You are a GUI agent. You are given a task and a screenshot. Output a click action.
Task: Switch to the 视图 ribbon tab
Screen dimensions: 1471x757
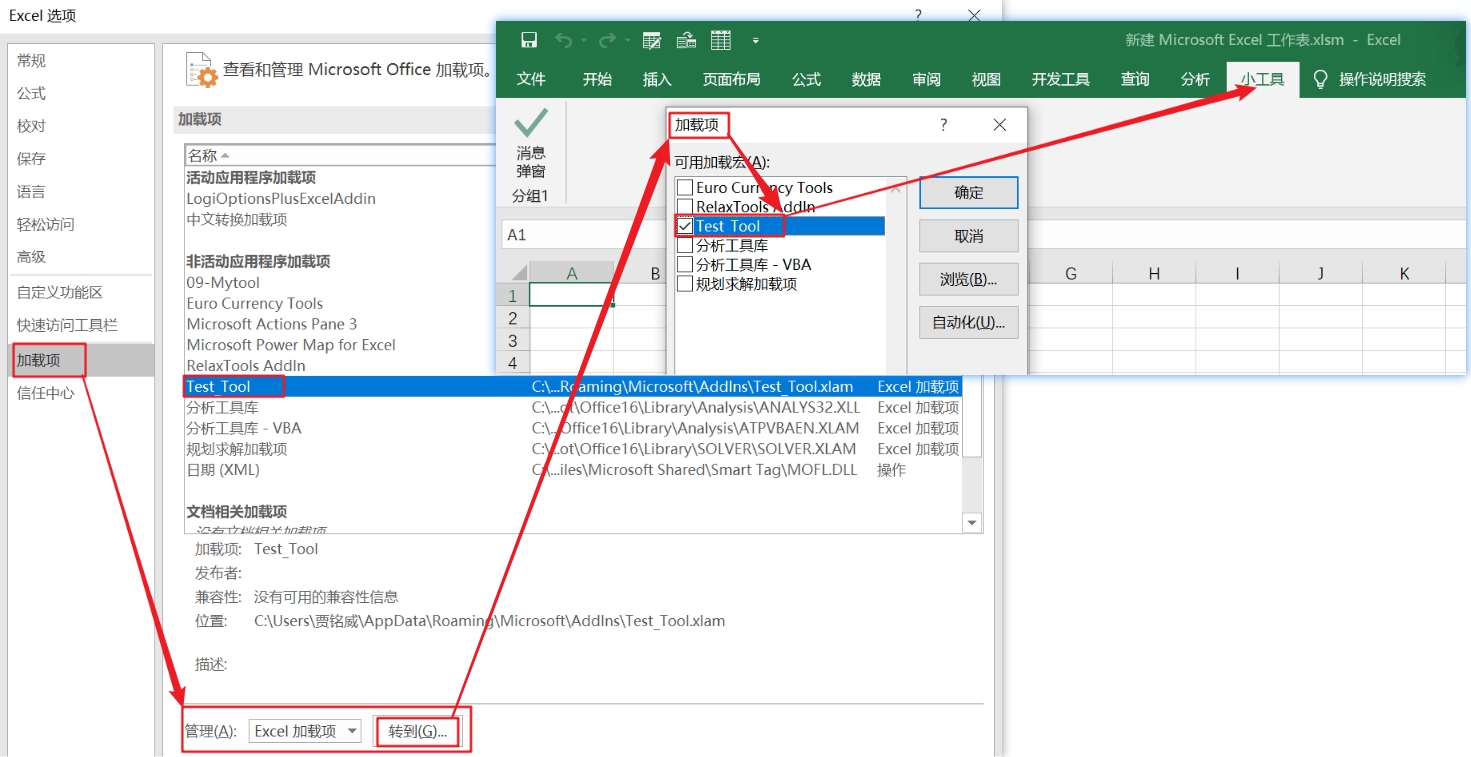click(x=986, y=80)
